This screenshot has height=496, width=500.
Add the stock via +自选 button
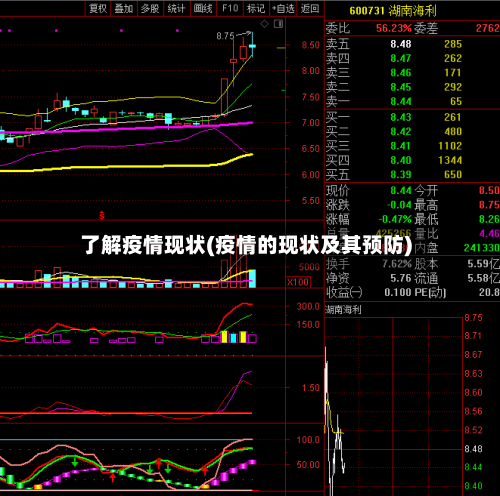click(283, 8)
